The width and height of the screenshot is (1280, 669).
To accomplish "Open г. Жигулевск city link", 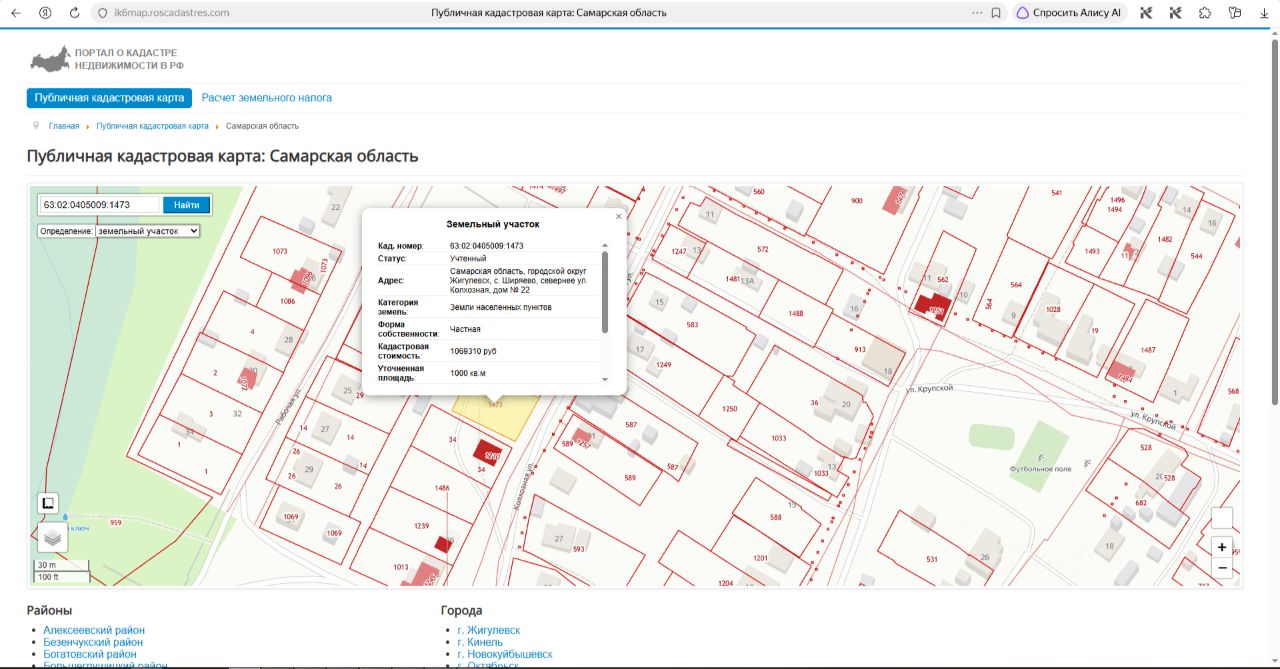I will (x=488, y=630).
